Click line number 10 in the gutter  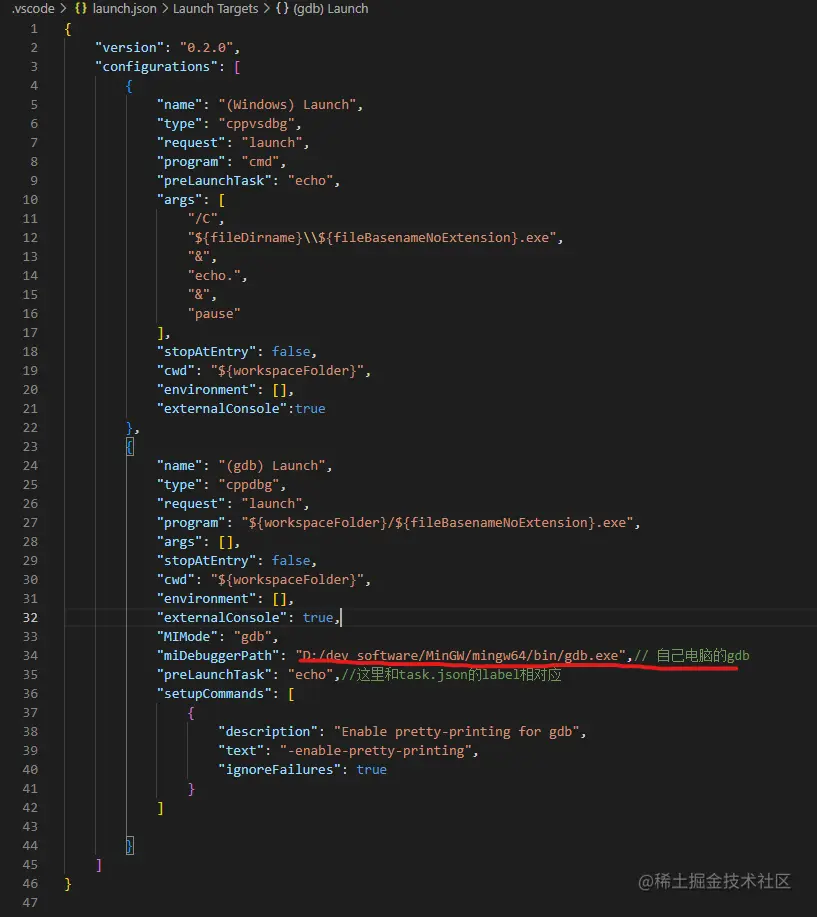[x=30, y=199]
